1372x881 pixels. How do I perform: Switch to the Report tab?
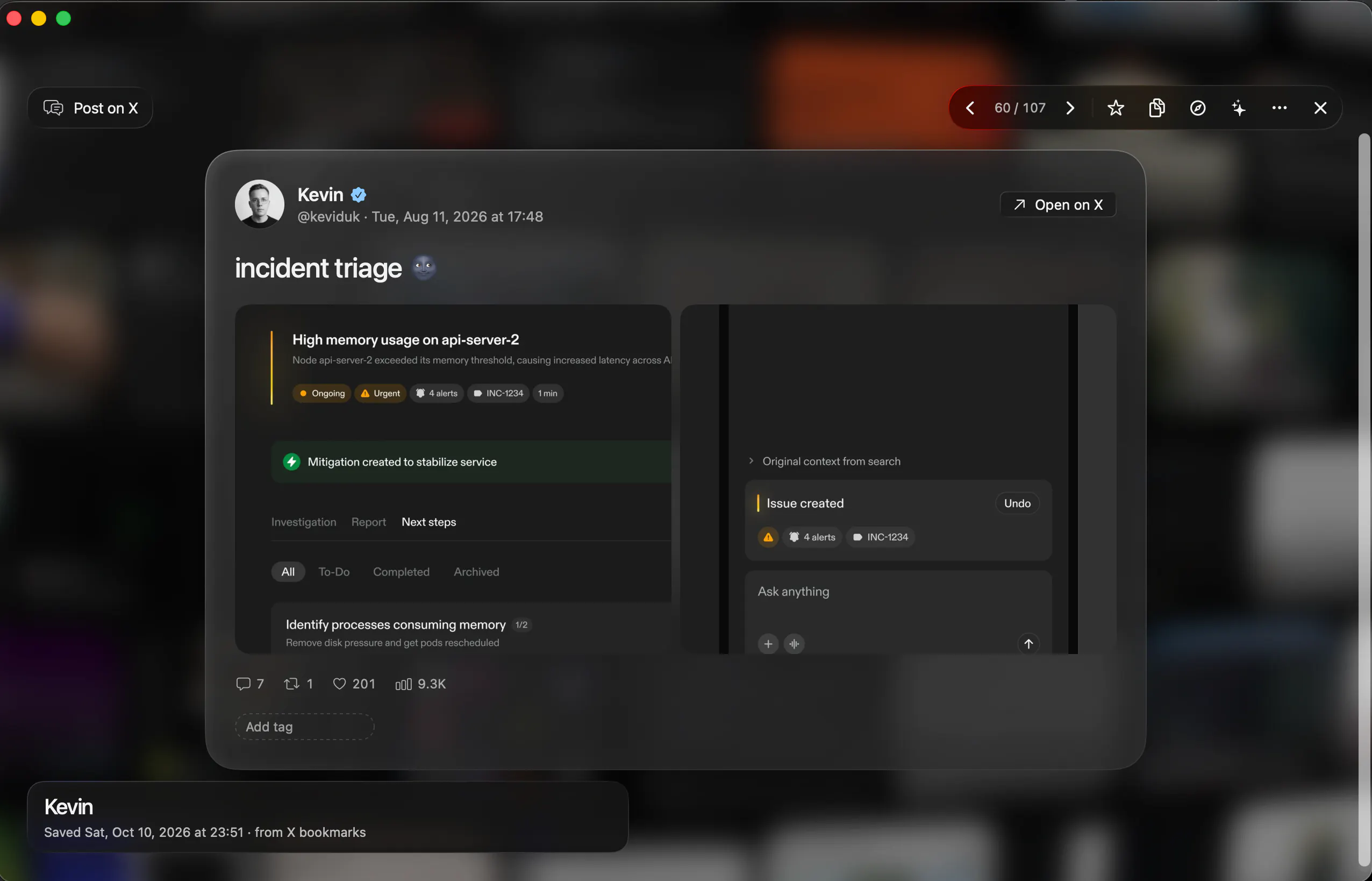(x=368, y=522)
